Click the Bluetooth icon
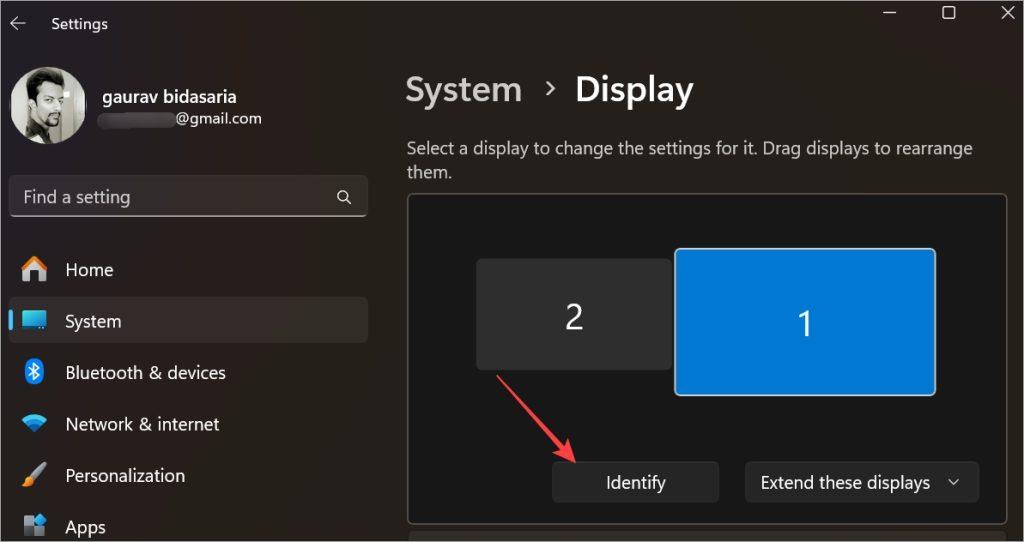 [x=34, y=372]
